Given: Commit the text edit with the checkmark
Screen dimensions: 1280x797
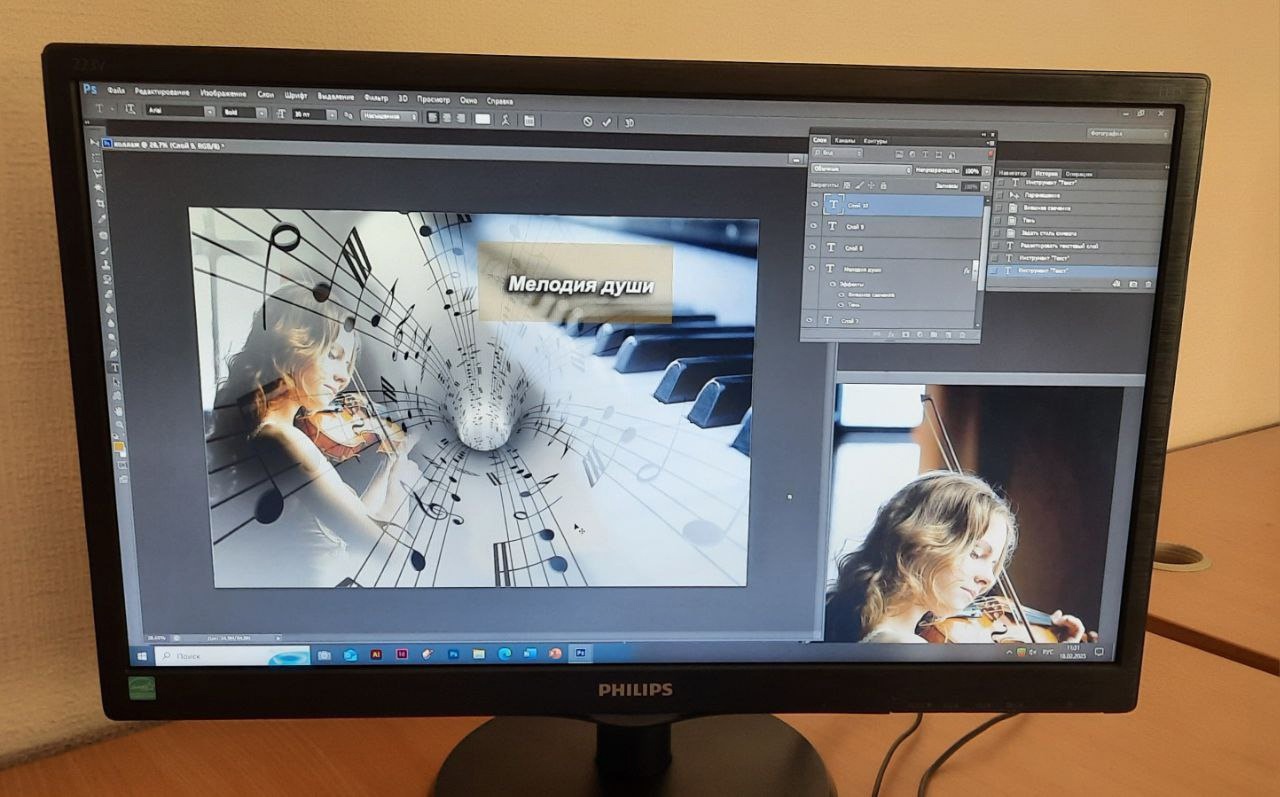Looking at the screenshot, I should 607,122.
